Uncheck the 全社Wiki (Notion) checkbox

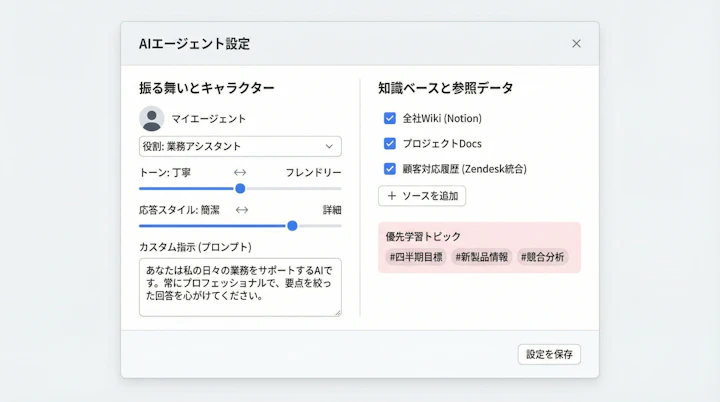tap(389, 118)
